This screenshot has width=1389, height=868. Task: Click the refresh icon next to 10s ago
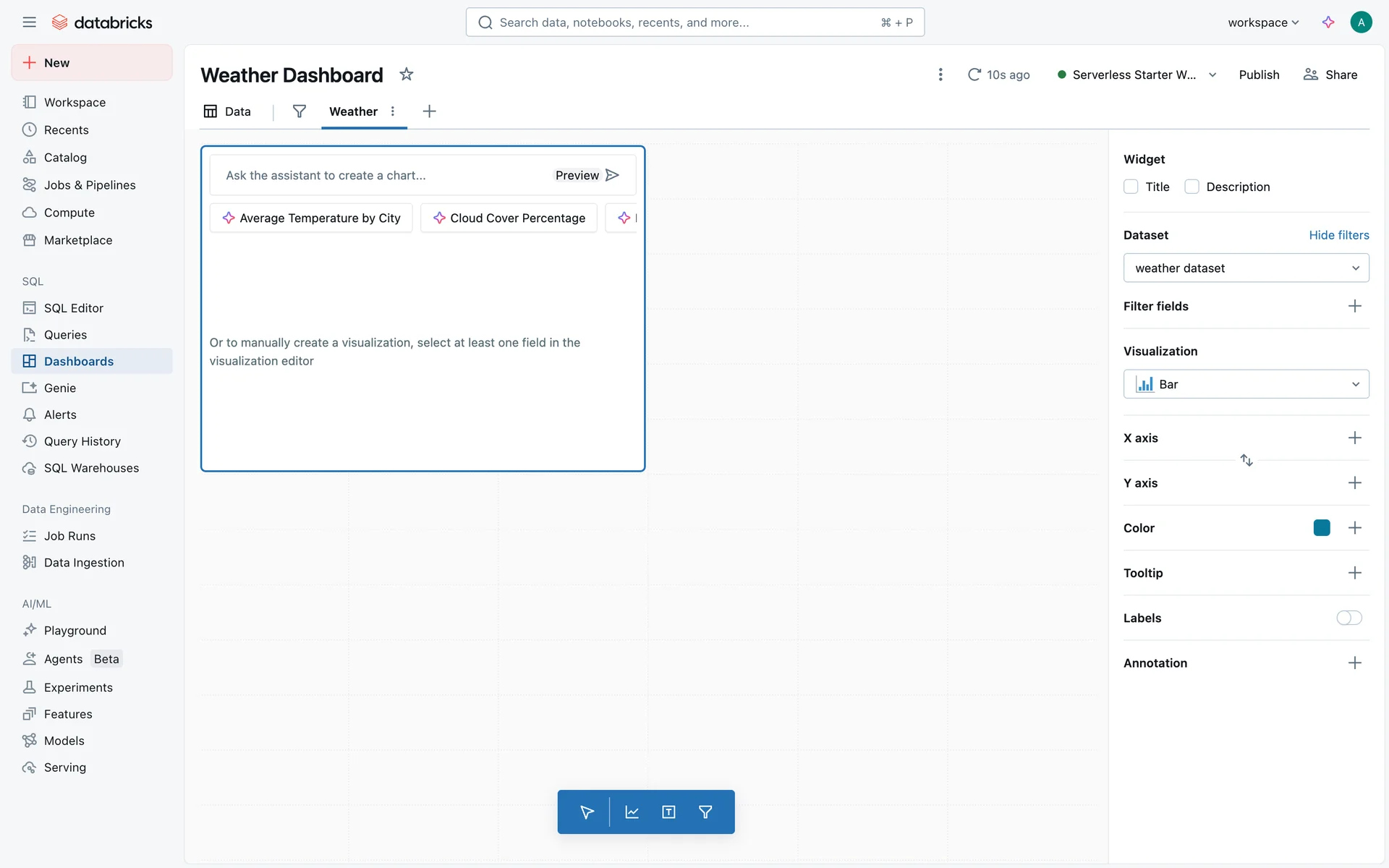[x=974, y=75]
